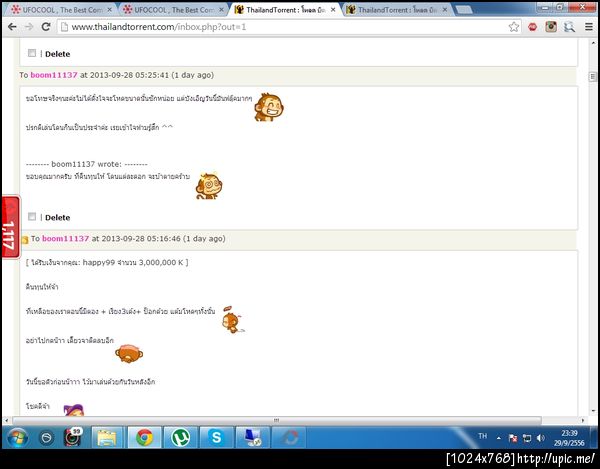Tick the checkbox under the boom11137 quoted message
This screenshot has width=600, height=469.
click(32, 217)
